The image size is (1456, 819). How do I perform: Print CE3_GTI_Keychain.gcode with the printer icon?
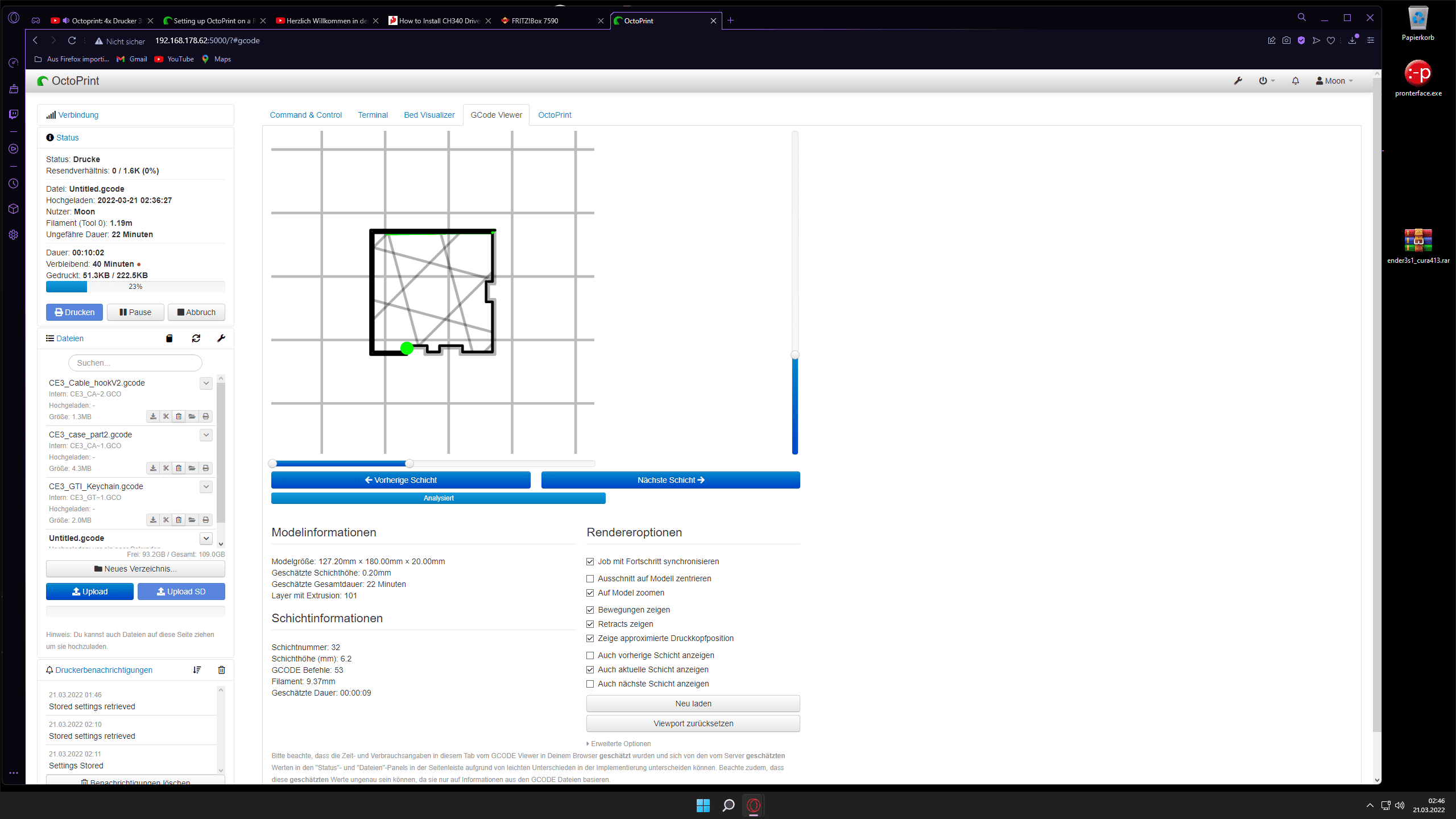point(206,520)
